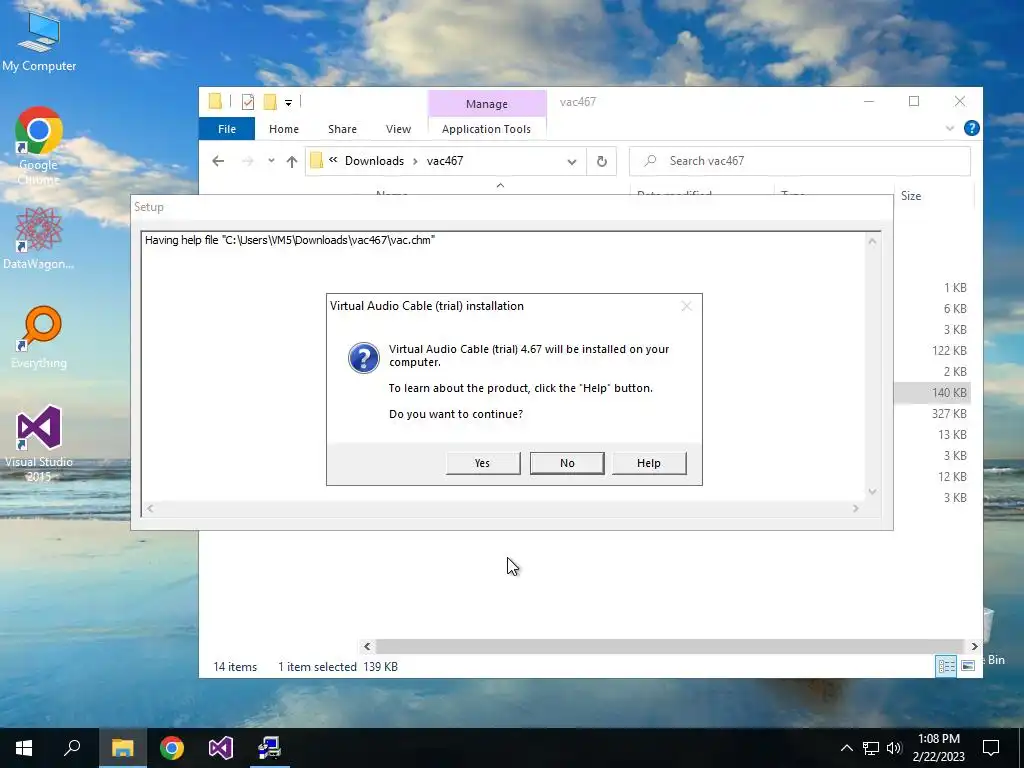The height and width of the screenshot is (768, 1024).
Task: Click the vac467 breadcrumb segment
Action: point(445,161)
